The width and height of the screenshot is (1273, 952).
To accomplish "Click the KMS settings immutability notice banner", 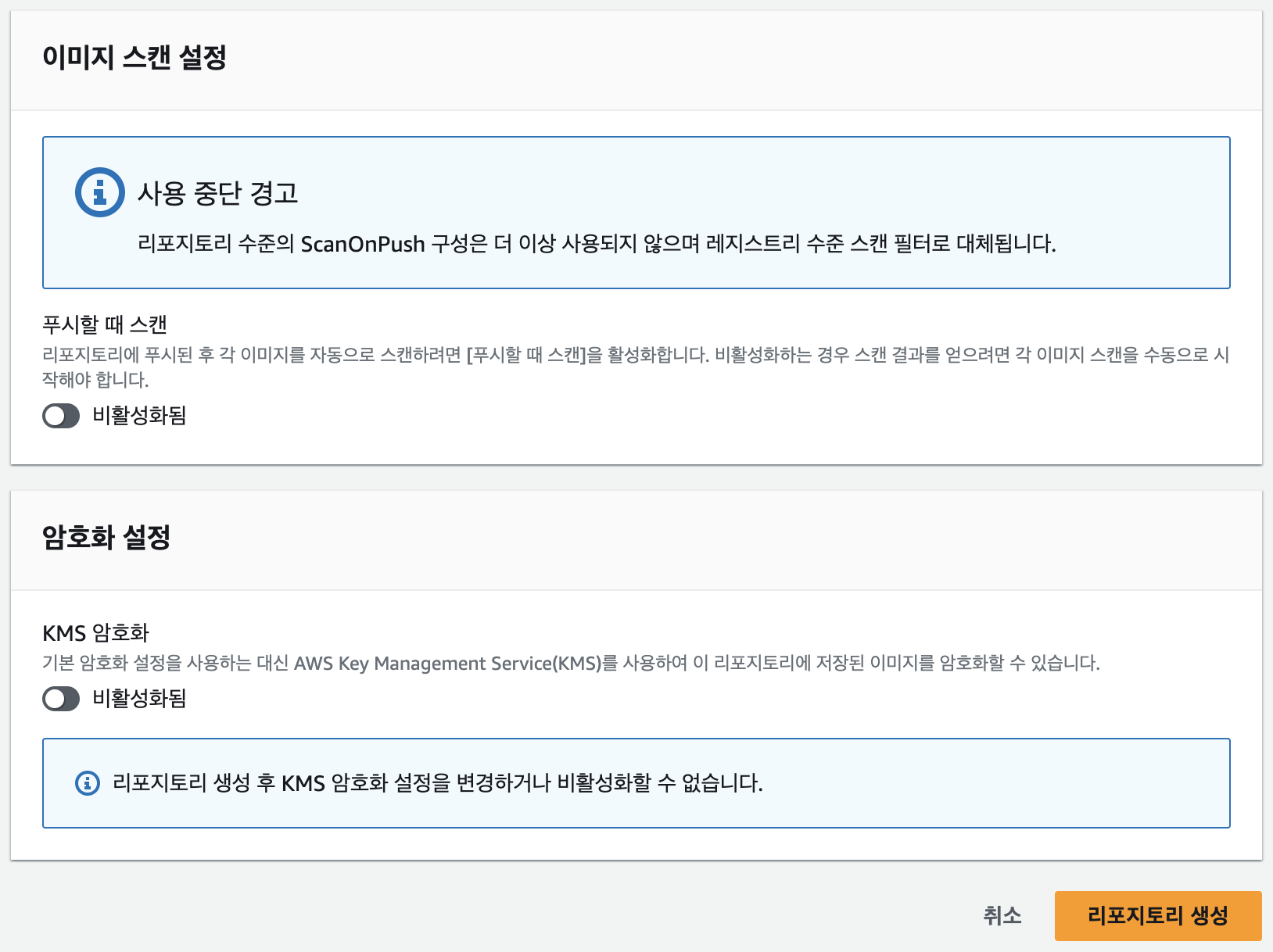I will point(637,782).
